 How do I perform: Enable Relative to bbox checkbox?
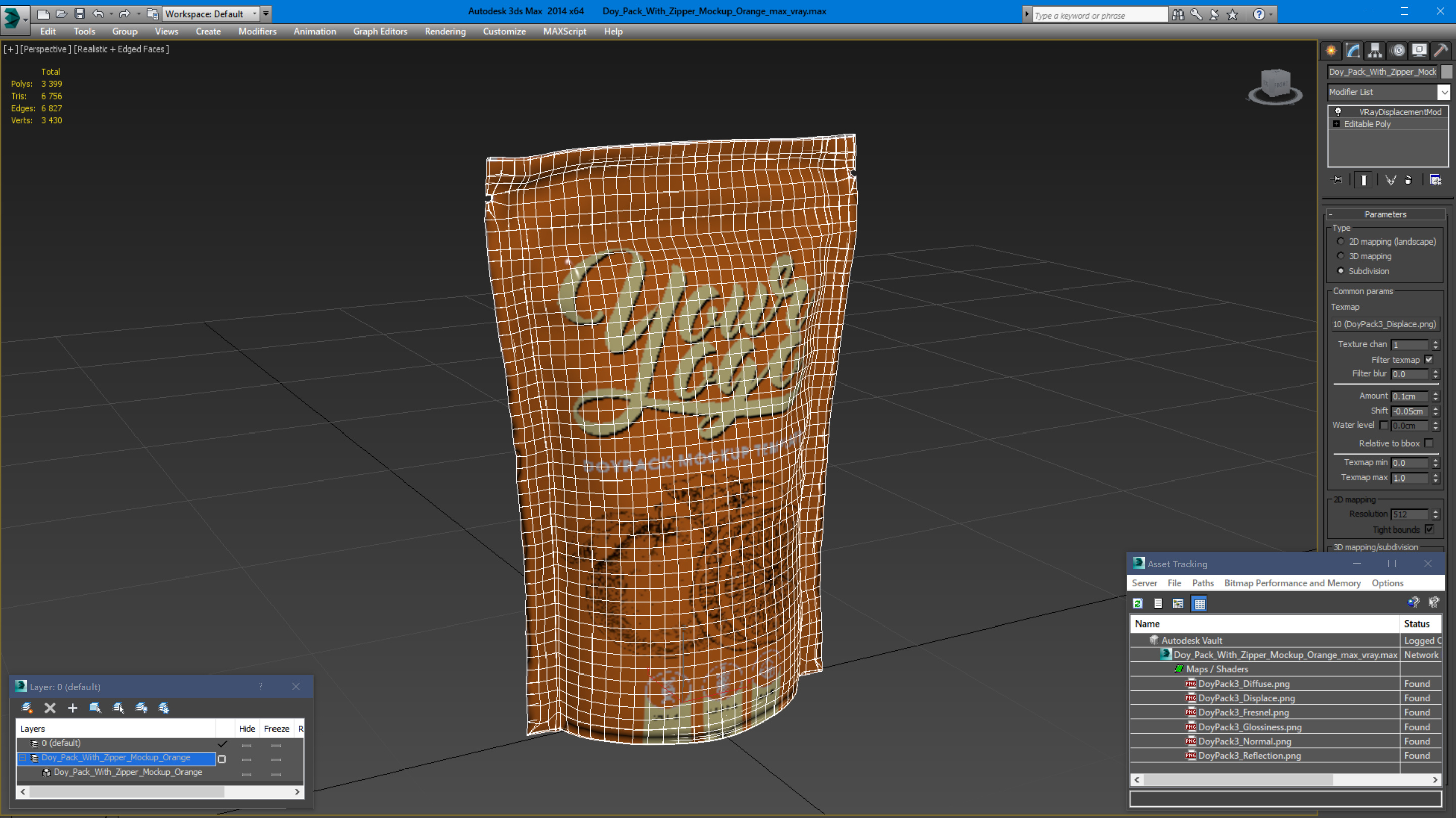(x=1429, y=444)
